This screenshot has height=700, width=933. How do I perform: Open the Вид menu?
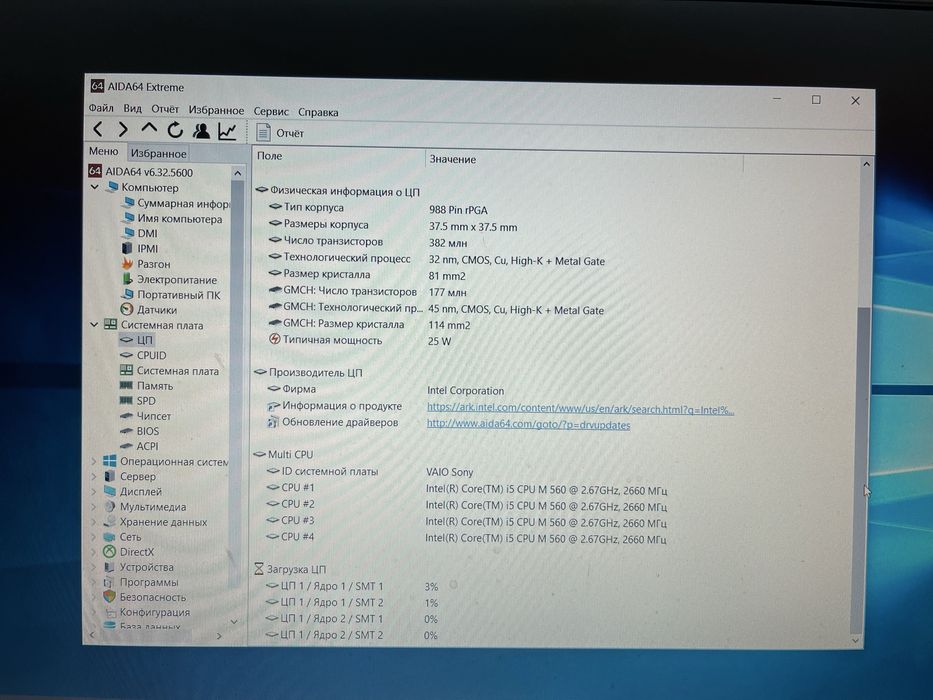point(132,108)
